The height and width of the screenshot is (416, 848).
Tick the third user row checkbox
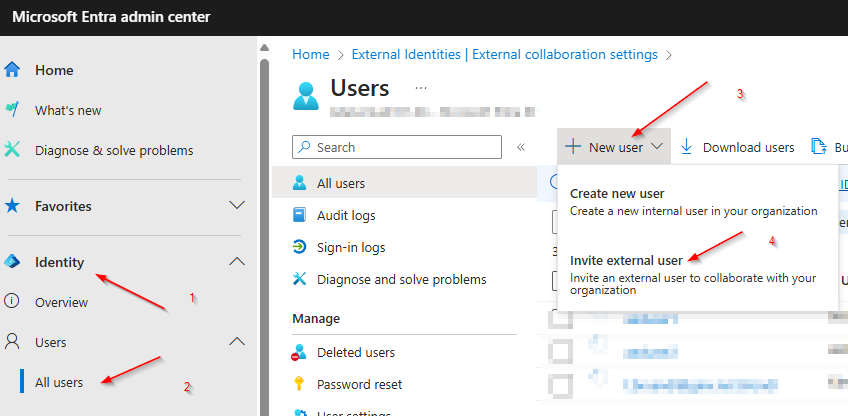[562, 385]
